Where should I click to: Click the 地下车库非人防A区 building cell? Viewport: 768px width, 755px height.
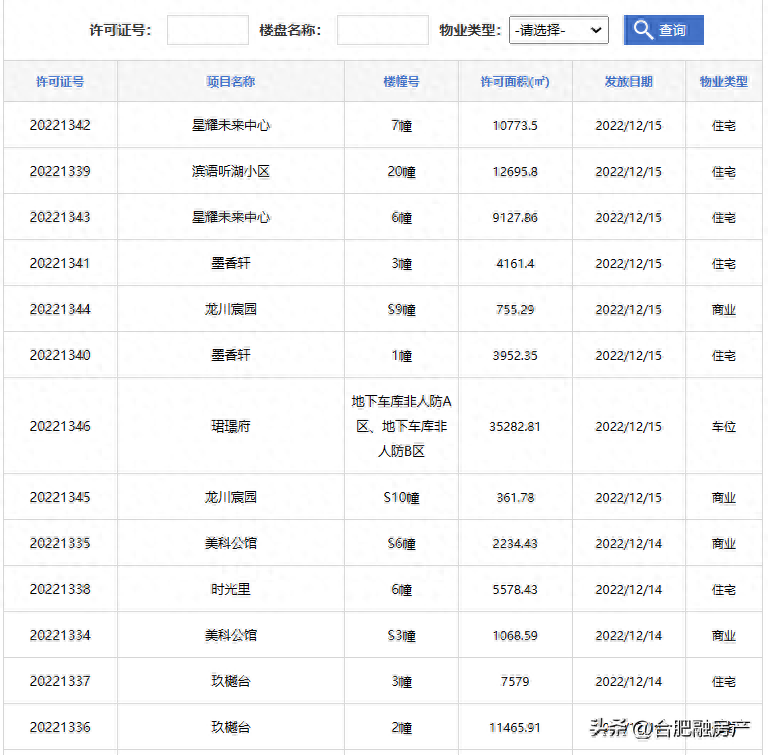pyautogui.click(x=401, y=426)
